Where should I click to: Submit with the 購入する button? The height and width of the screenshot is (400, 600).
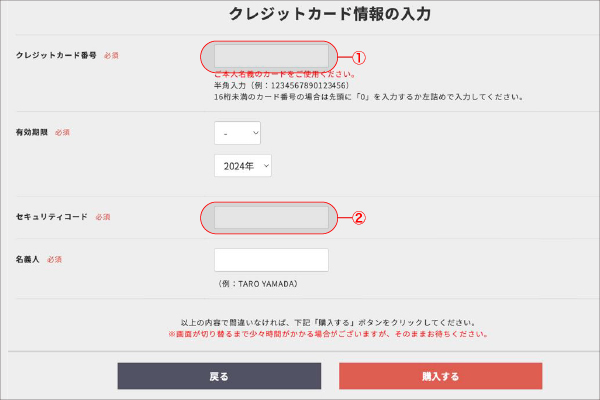tap(440, 376)
